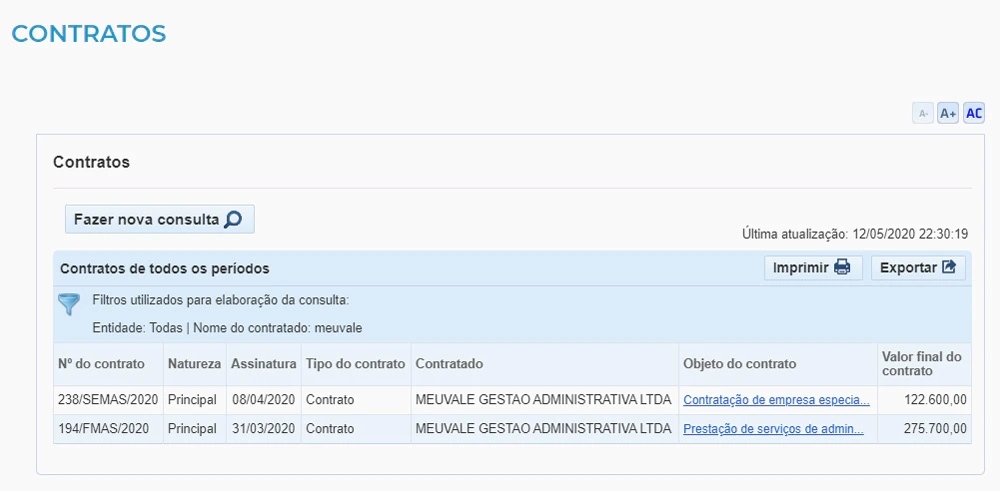Click the Última atualização timestamp text
Image resolution: width=1000 pixels, height=491 pixels.
[855, 234]
